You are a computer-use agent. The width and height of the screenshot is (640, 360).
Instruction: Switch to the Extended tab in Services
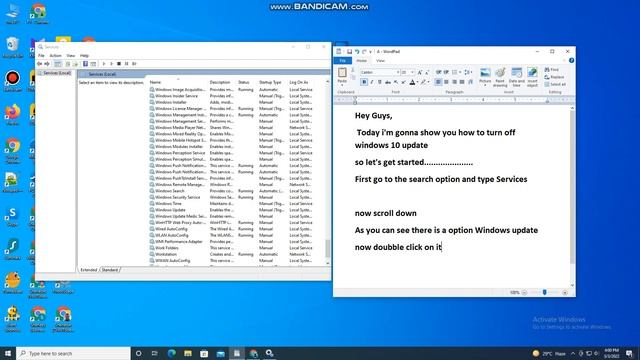89,270
